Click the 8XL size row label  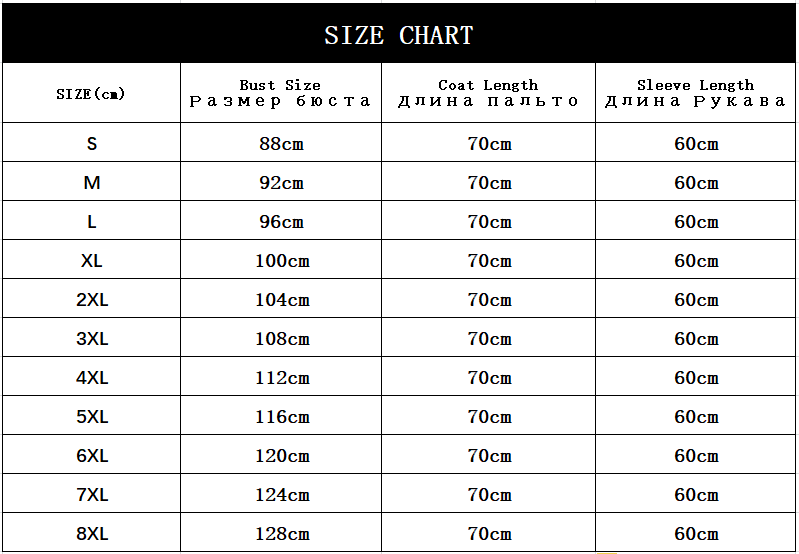point(92,534)
